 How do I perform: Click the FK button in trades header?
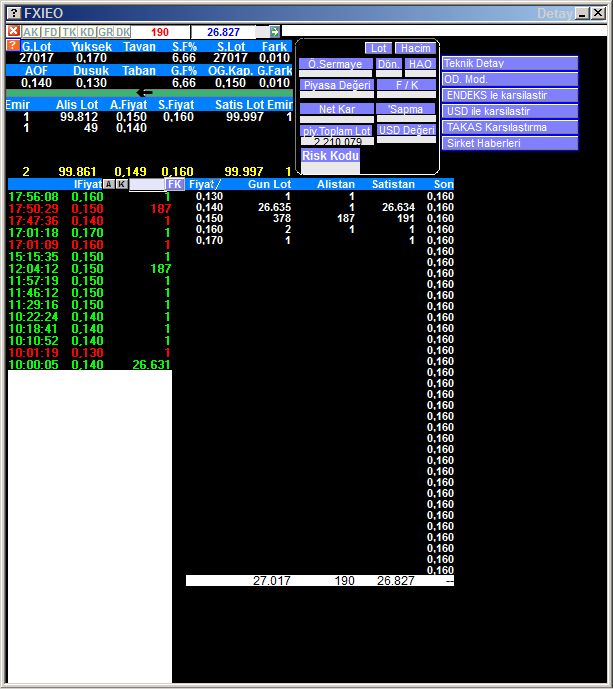click(x=175, y=185)
